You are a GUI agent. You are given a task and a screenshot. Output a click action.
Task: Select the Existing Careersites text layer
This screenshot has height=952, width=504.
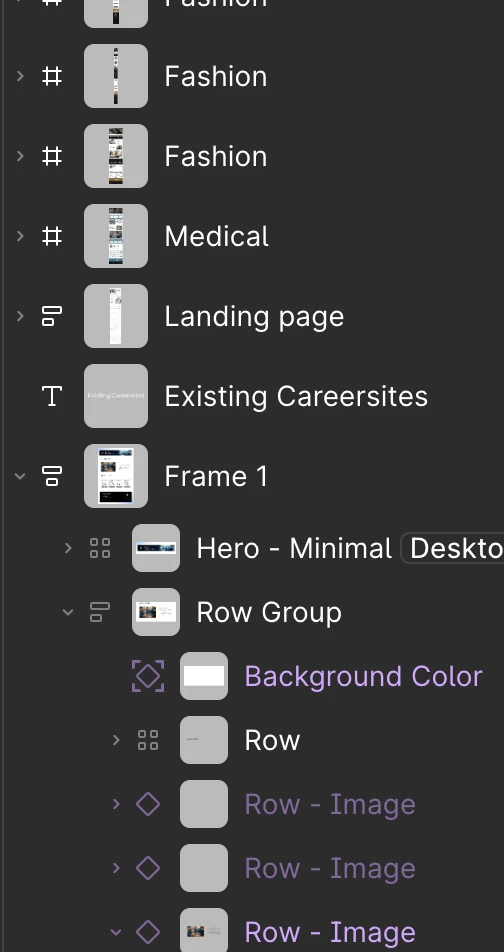pyautogui.click(x=296, y=396)
